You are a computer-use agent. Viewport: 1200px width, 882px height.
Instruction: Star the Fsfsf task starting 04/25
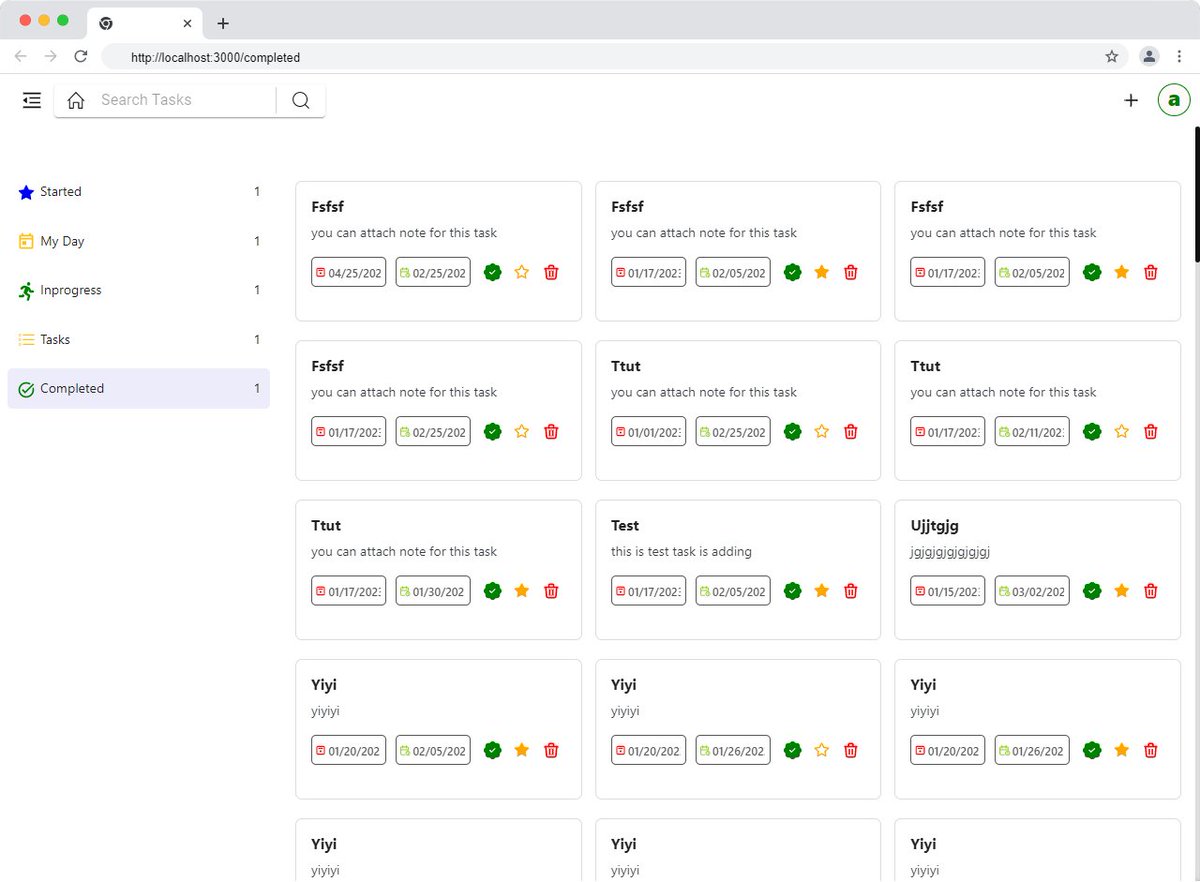point(522,272)
